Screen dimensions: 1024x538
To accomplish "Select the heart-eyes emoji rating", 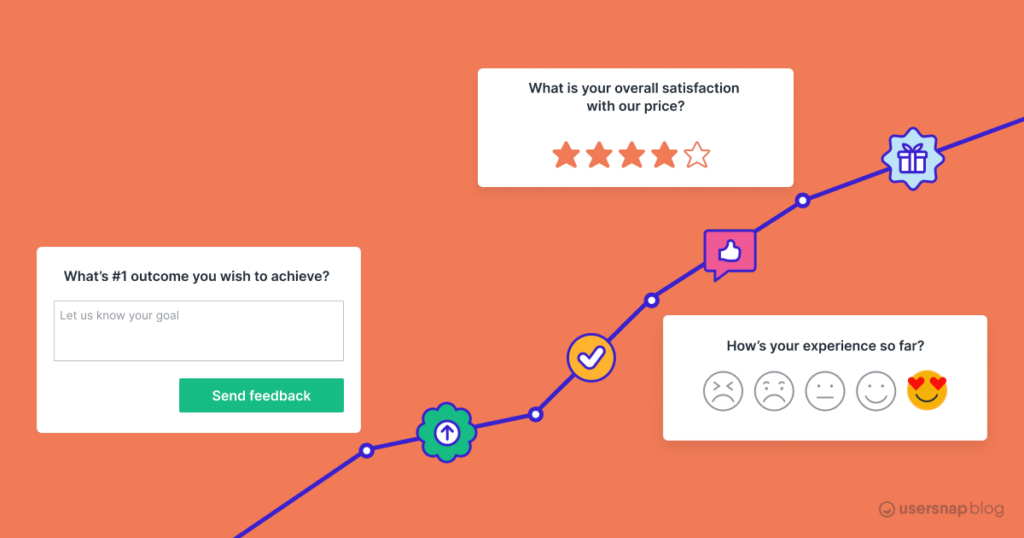I will click(x=927, y=390).
